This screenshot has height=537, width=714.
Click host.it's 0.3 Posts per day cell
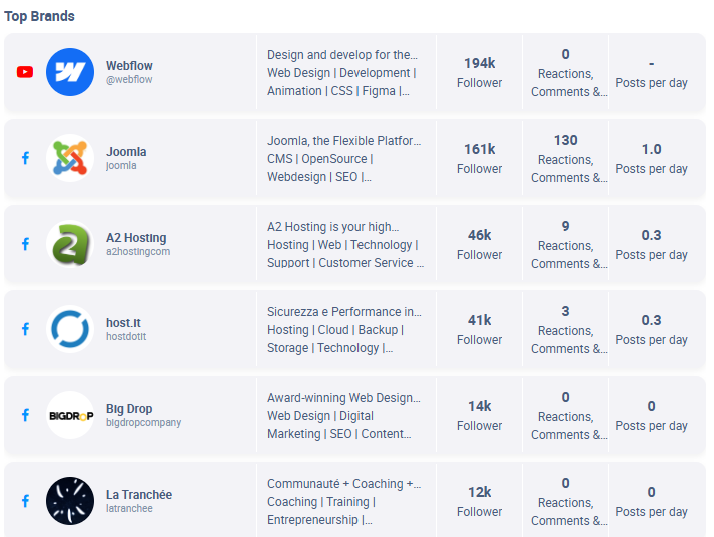(651, 329)
